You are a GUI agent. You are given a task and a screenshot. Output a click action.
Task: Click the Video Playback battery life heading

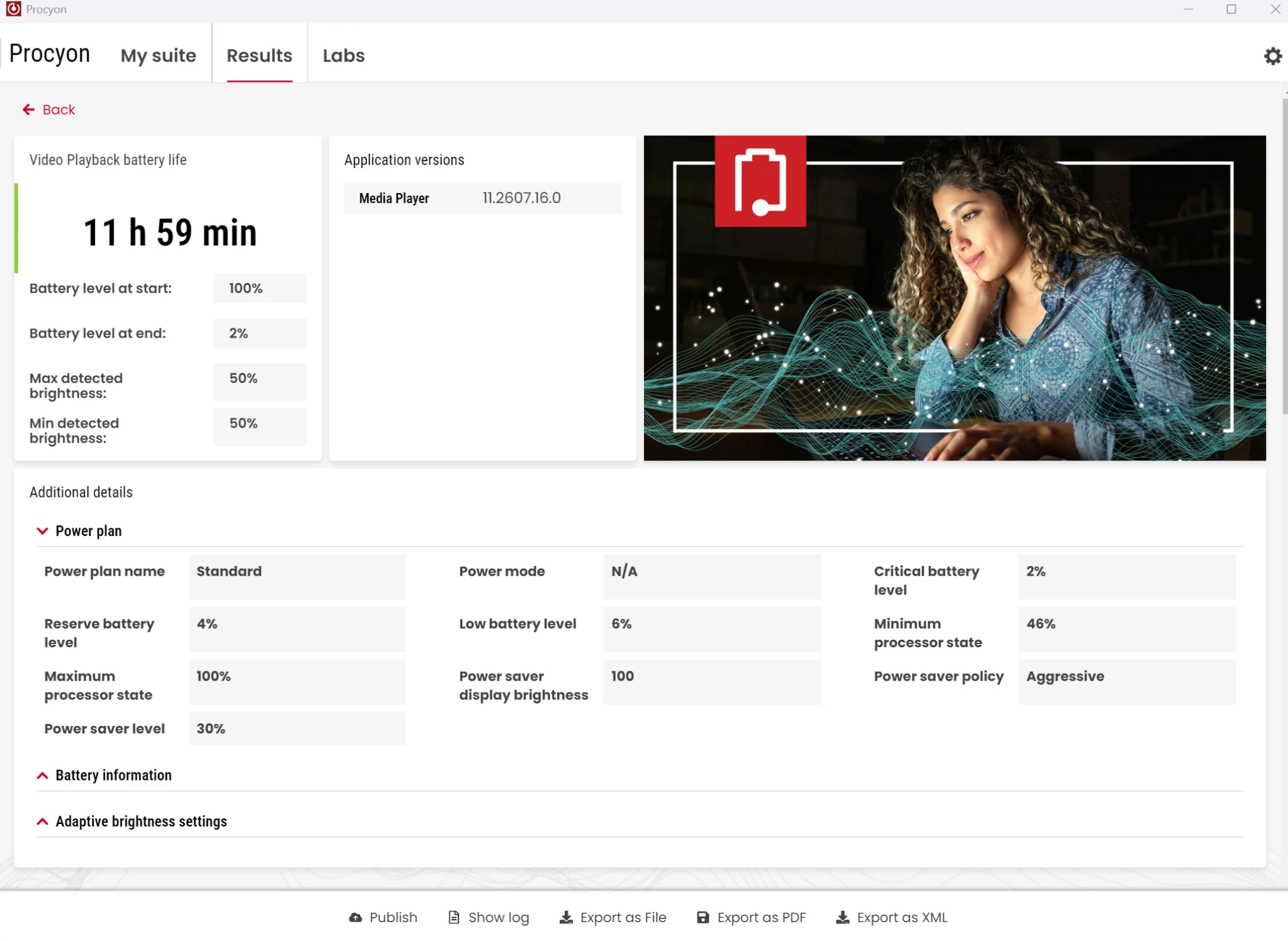pos(108,160)
